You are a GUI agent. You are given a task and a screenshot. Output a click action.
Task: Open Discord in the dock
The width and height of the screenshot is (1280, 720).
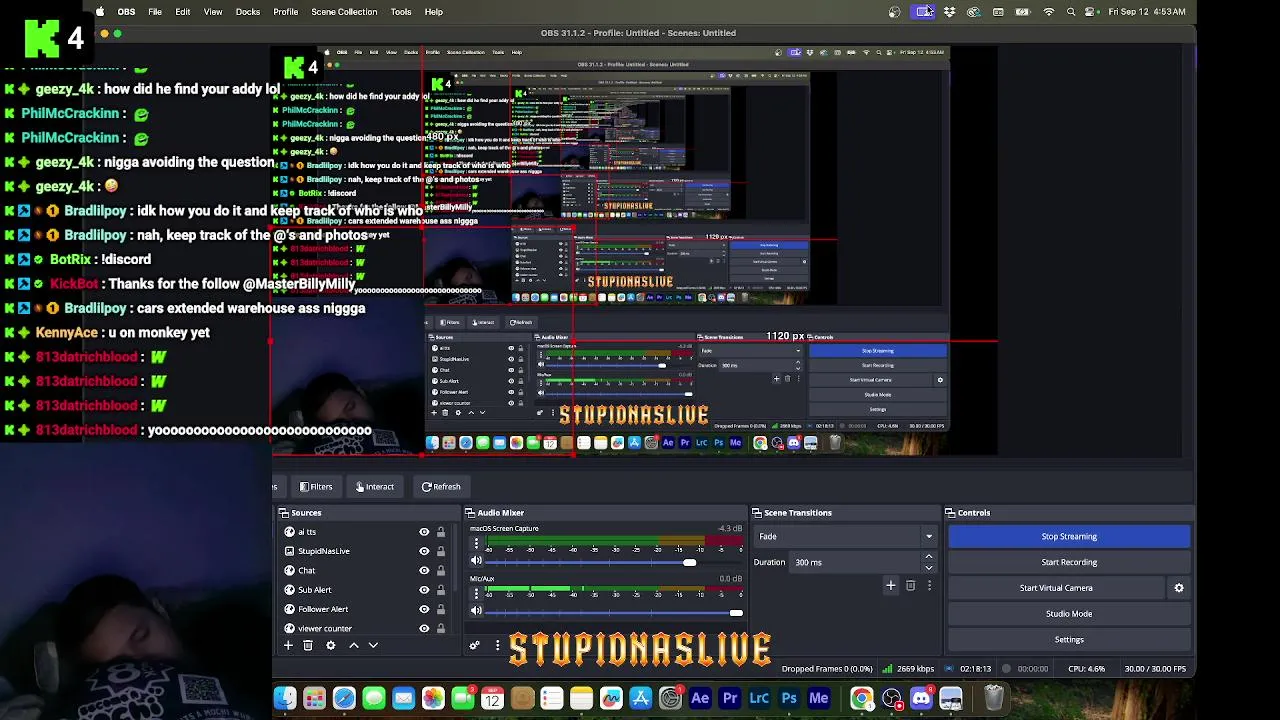[x=921, y=698]
